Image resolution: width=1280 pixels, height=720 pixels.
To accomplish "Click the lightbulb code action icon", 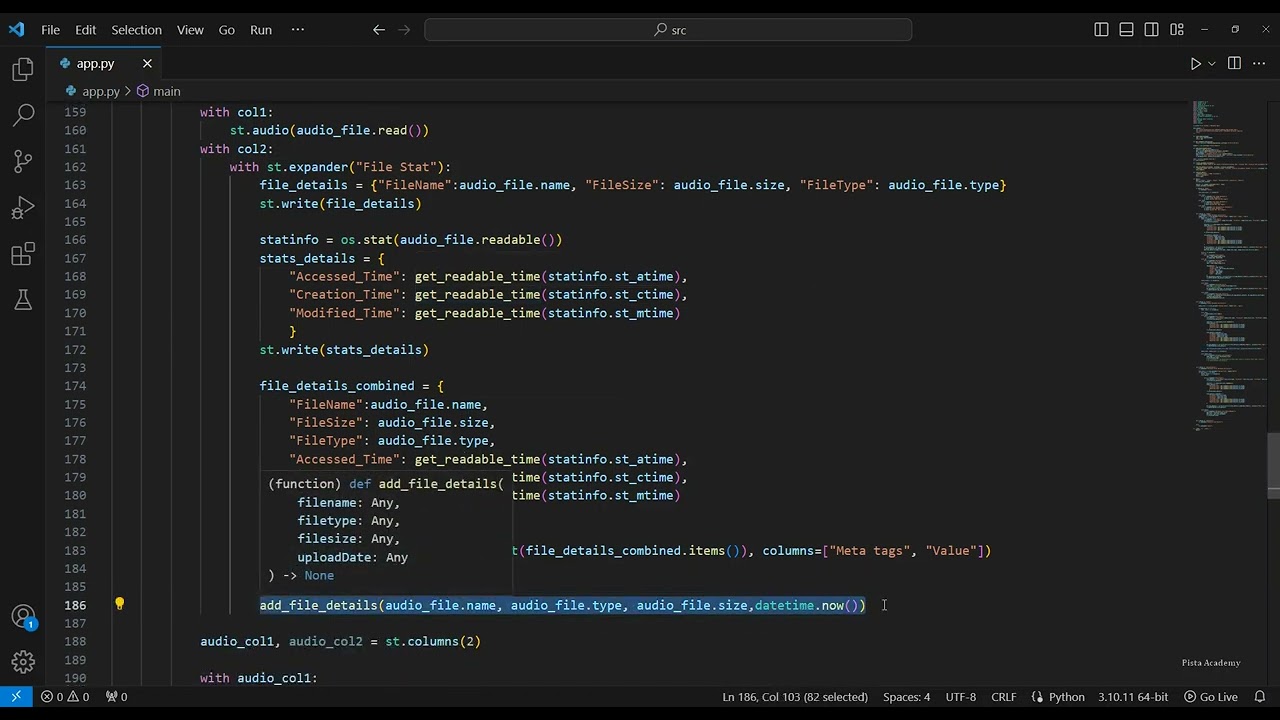I will (x=119, y=604).
